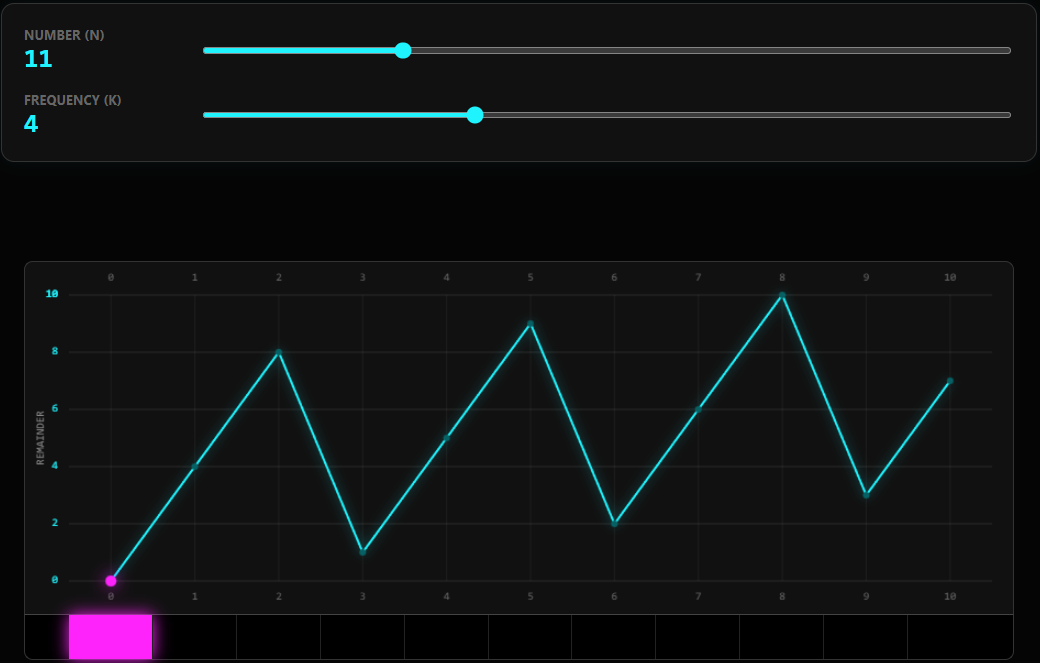The image size is (1040, 663).
Task: Click the Frequency (K) value readout 4
Action: (31, 124)
